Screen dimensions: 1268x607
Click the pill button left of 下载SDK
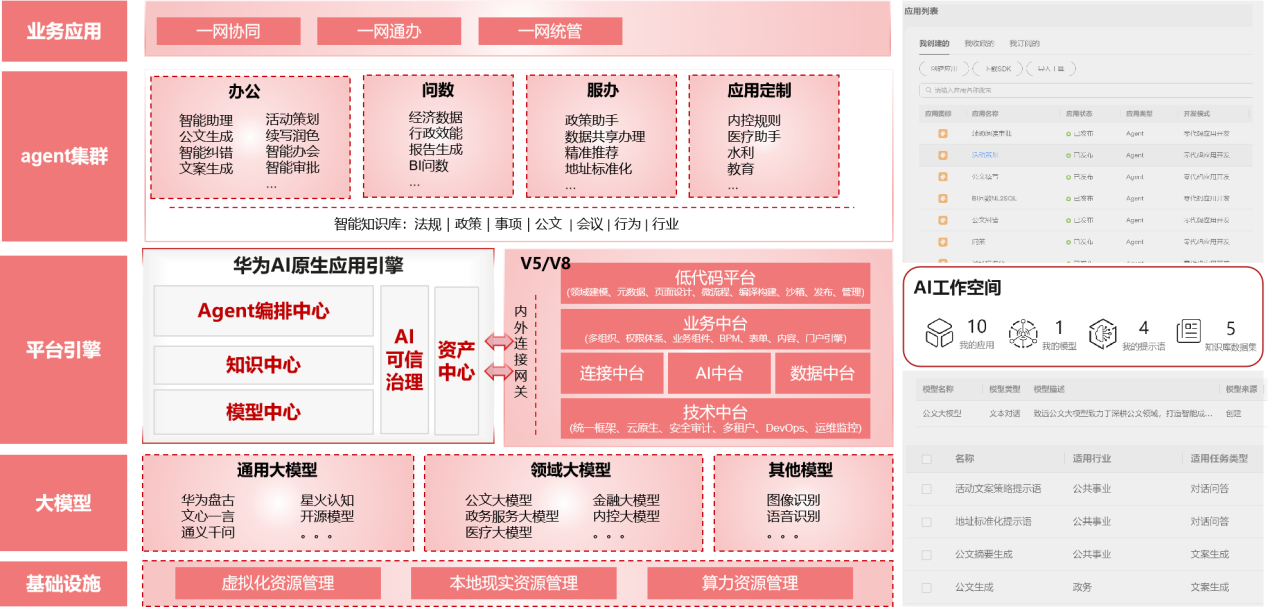pyautogui.click(x=944, y=69)
